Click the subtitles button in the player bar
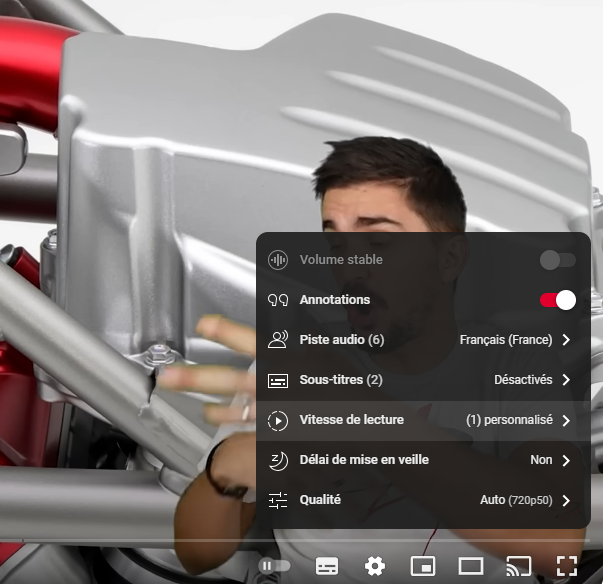The image size is (614, 584). click(x=327, y=566)
